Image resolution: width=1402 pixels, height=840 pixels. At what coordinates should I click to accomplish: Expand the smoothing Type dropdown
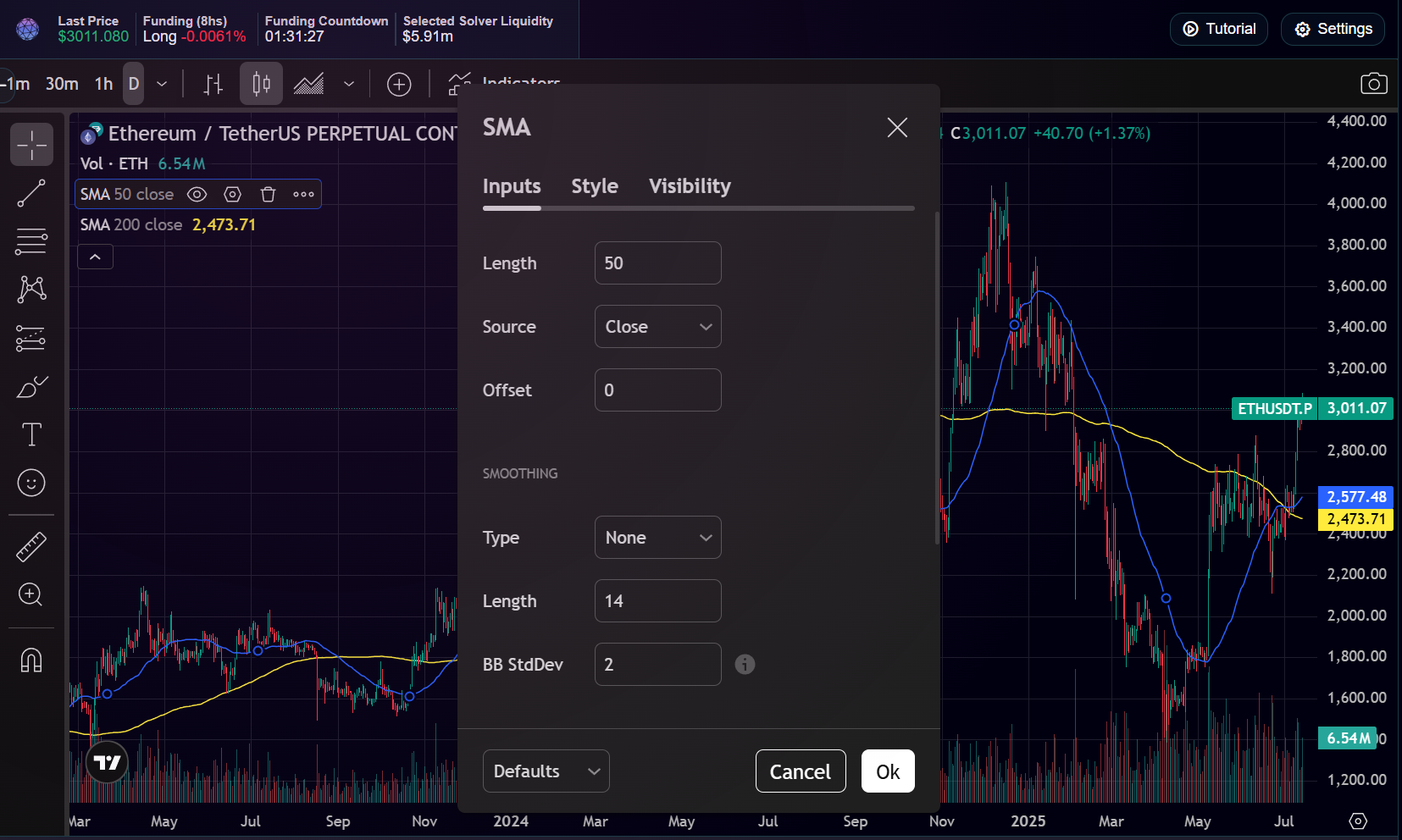click(657, 538)
